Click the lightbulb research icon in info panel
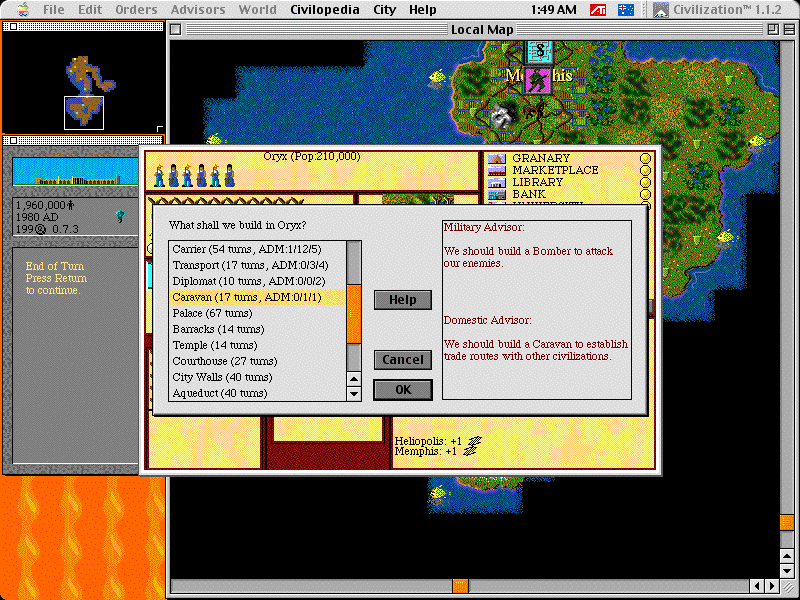The width and height of the screenshot is (800, 600). point(120,217)
